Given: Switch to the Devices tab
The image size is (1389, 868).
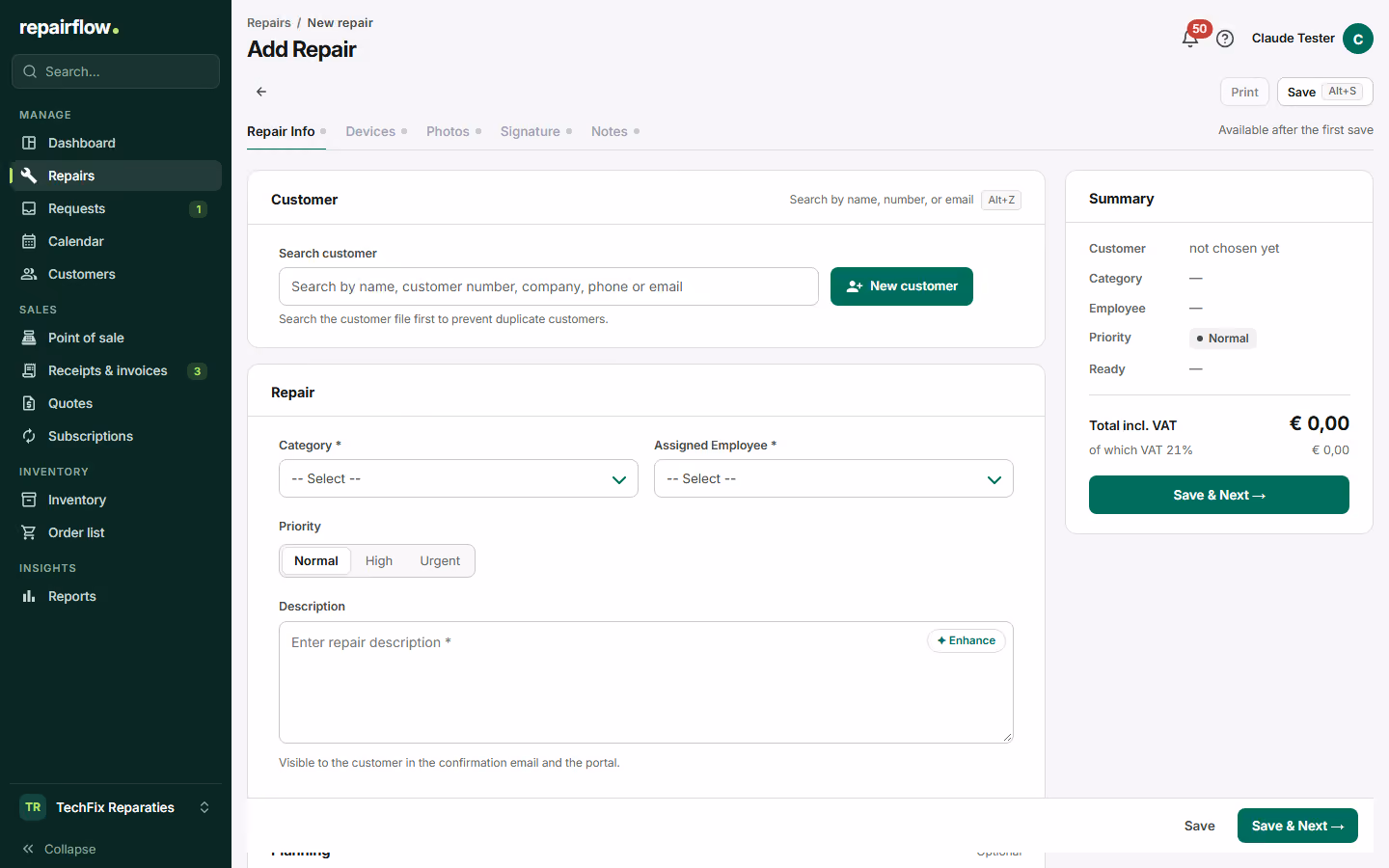Looking at the screenshot, I should [x=376, y=131].
